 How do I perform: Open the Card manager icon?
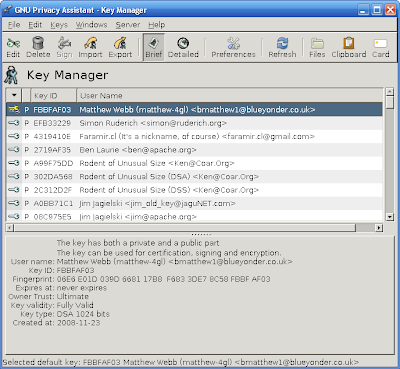(x=380, y=47)
